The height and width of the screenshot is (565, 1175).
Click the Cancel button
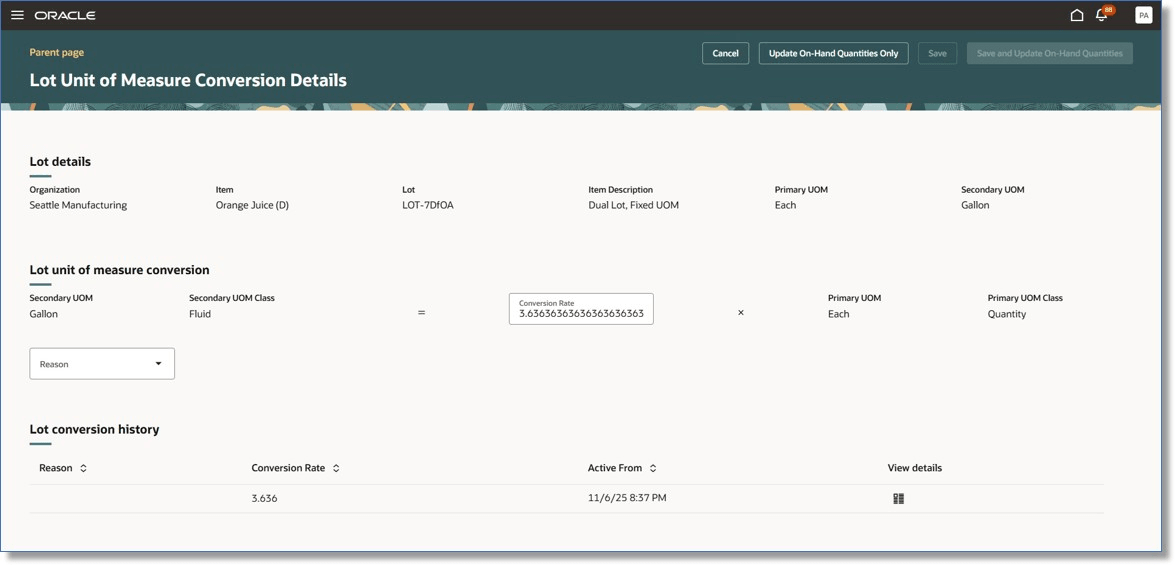point(725,53)
